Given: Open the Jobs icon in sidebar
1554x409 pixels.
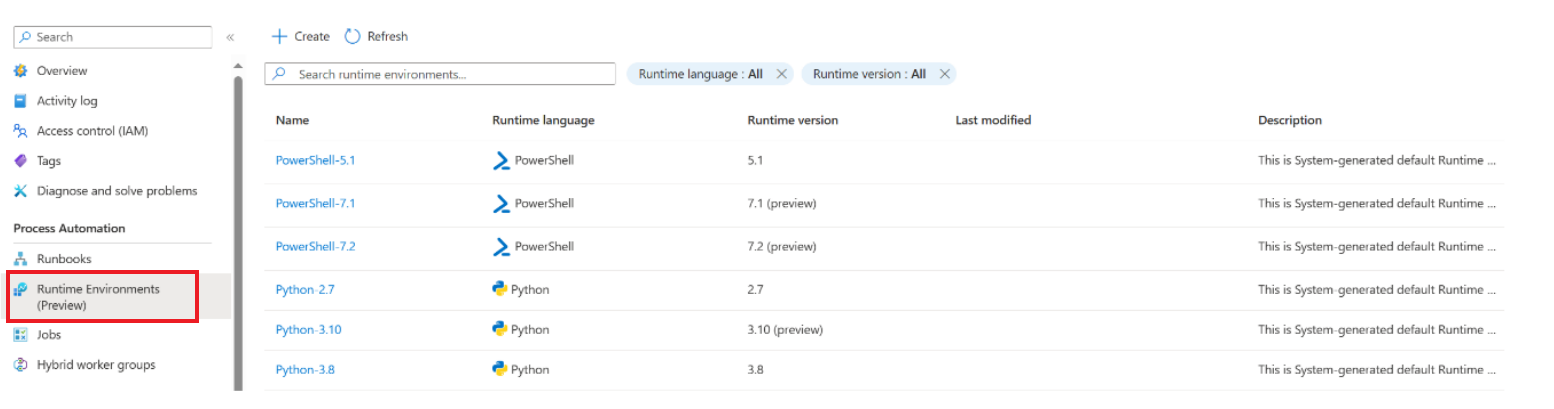Looking at the screenshot, I should coord(20,335).
